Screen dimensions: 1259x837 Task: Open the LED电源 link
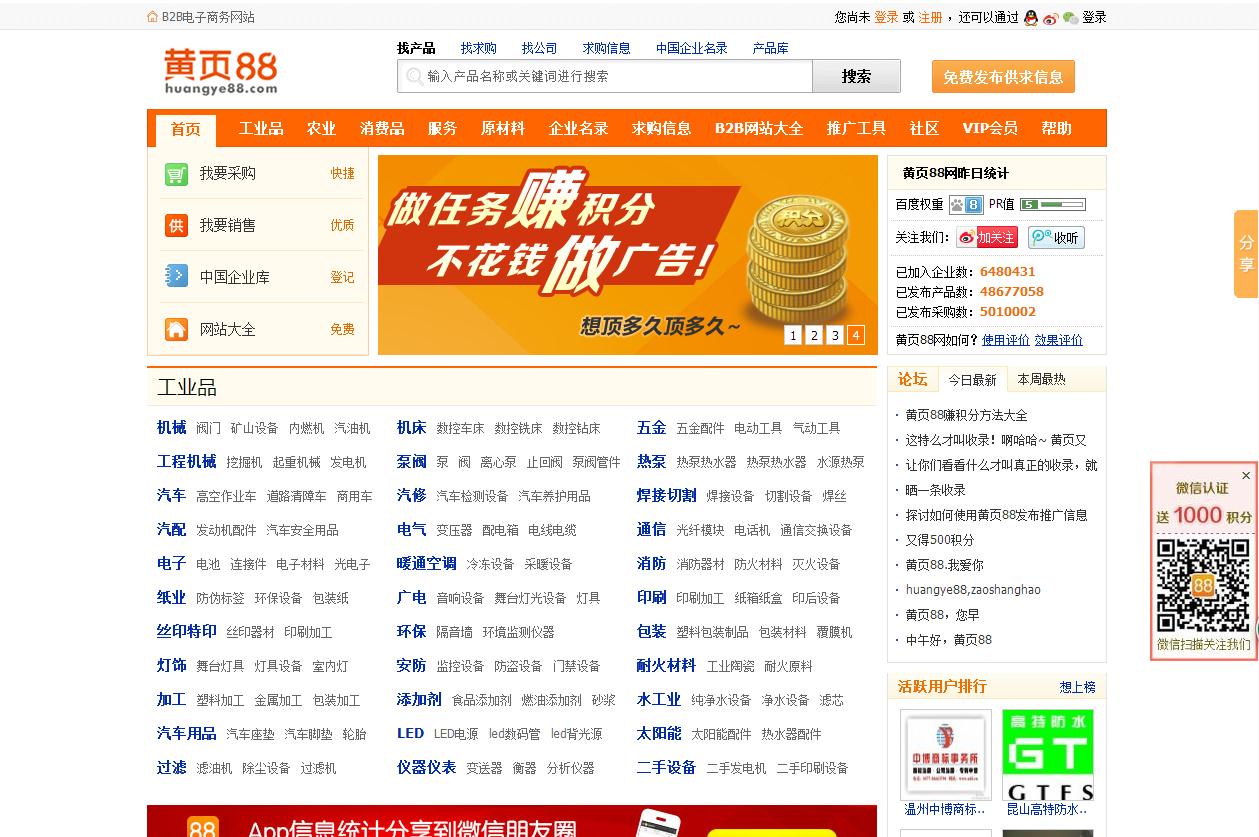(x=456, y=734)
